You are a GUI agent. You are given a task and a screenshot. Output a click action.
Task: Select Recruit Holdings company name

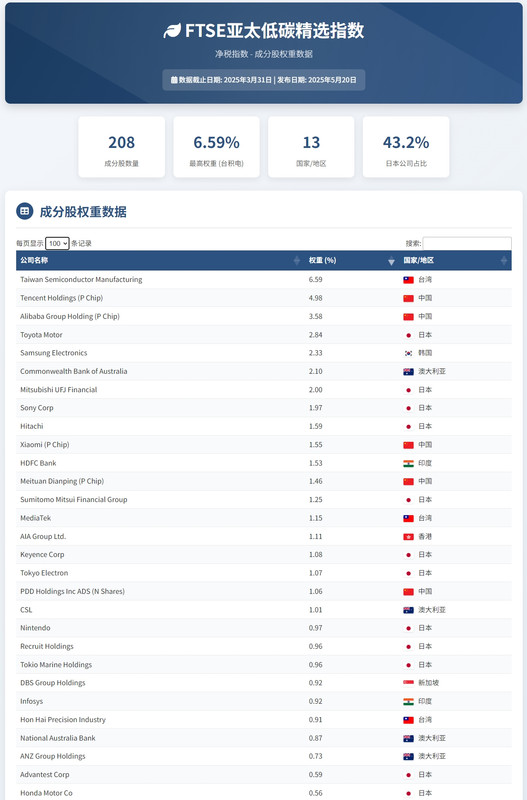(x=47, y=646)
